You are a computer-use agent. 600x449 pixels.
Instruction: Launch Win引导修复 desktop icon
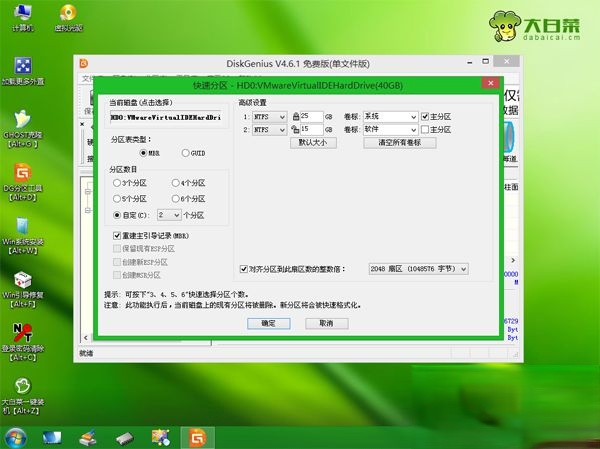[23, 289]
